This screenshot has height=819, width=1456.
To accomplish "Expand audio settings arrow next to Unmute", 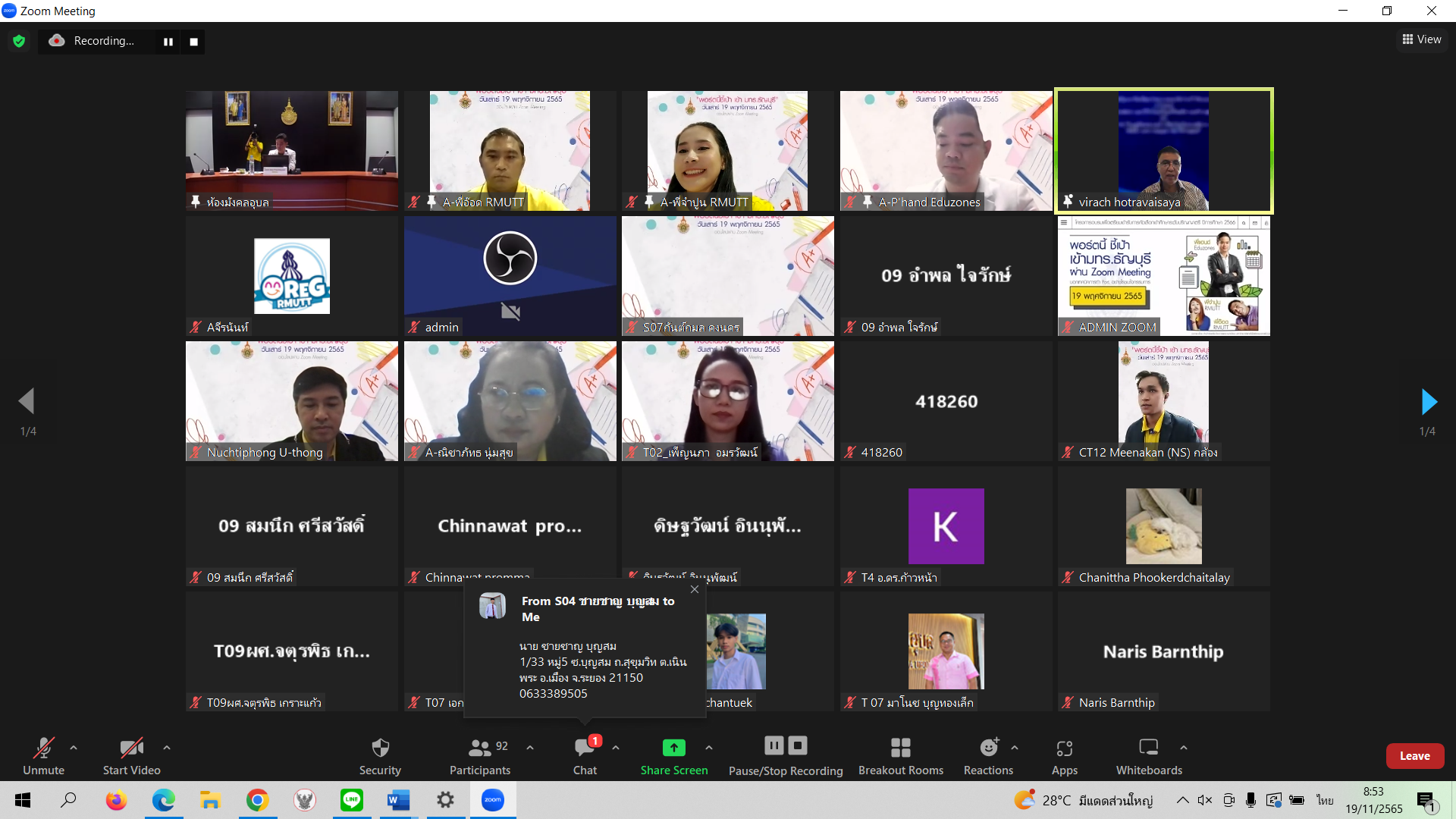I will tap(74, 748).
